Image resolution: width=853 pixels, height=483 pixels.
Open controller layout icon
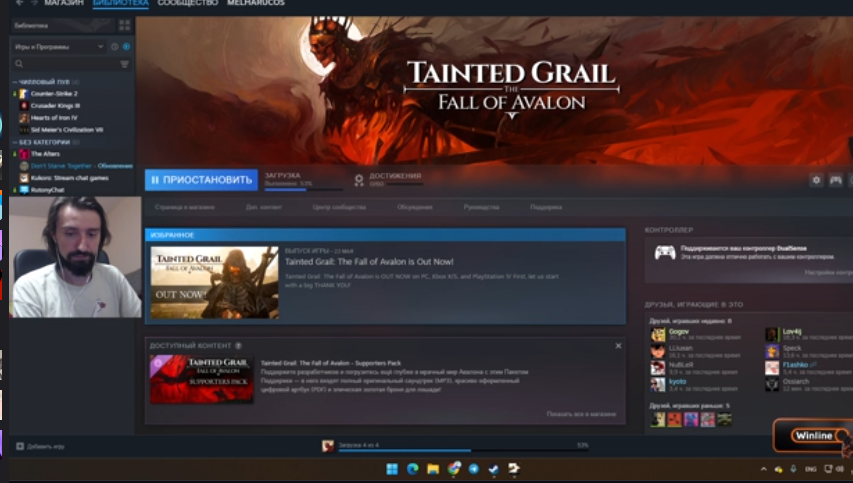click(x=836, y=179)
